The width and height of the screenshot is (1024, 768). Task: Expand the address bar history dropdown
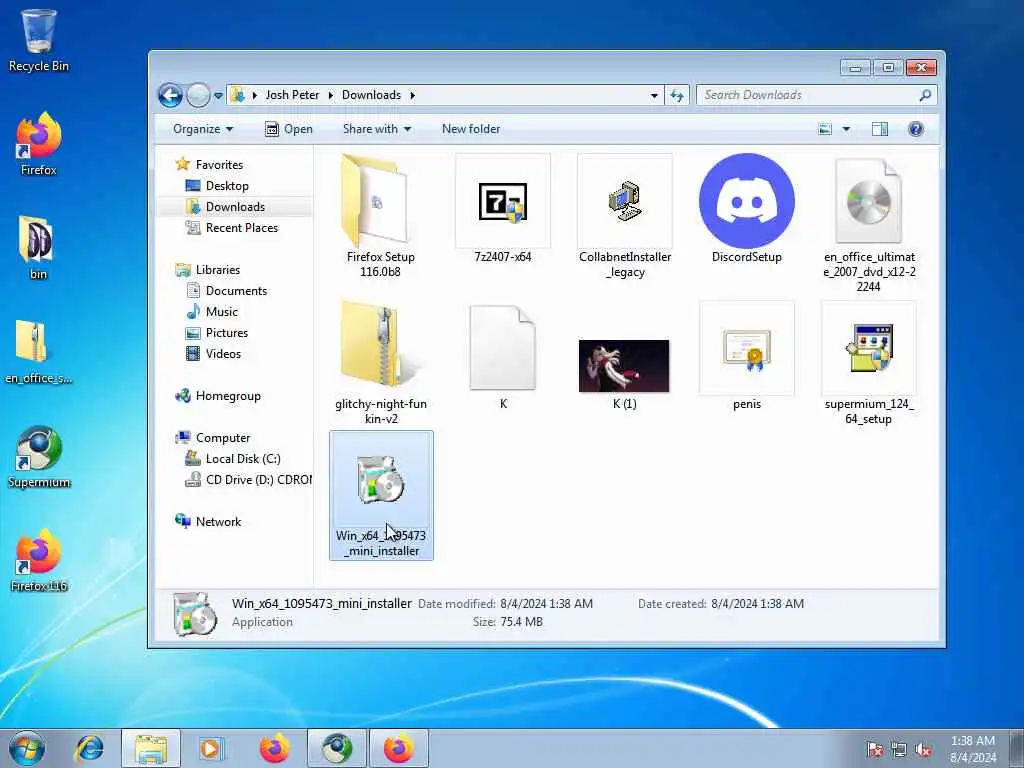[654, 95]
